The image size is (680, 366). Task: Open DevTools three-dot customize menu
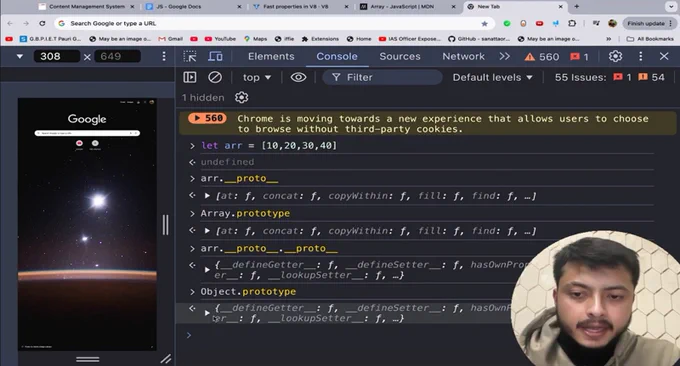641,56
